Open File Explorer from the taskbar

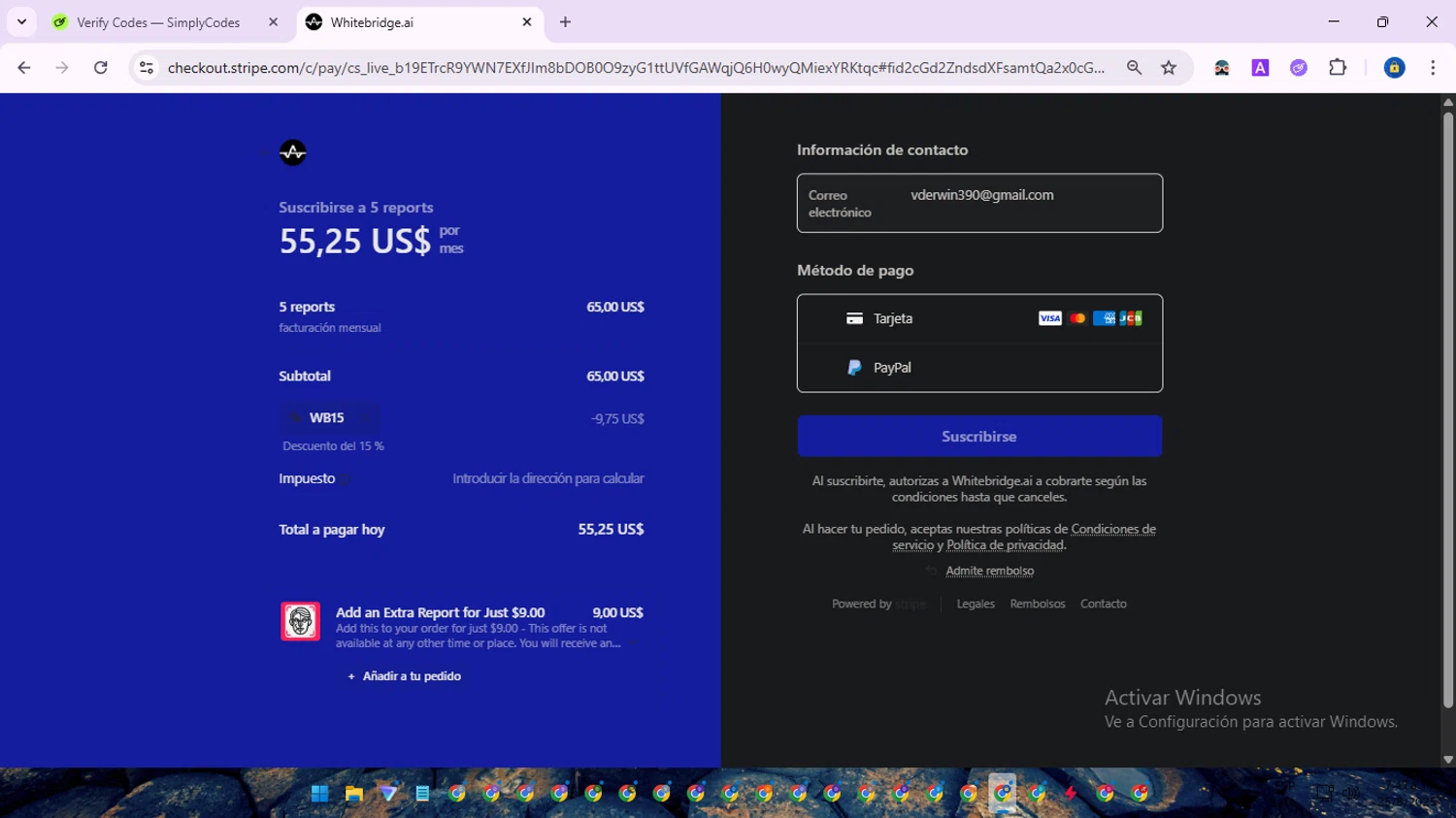tap(354, 794)
